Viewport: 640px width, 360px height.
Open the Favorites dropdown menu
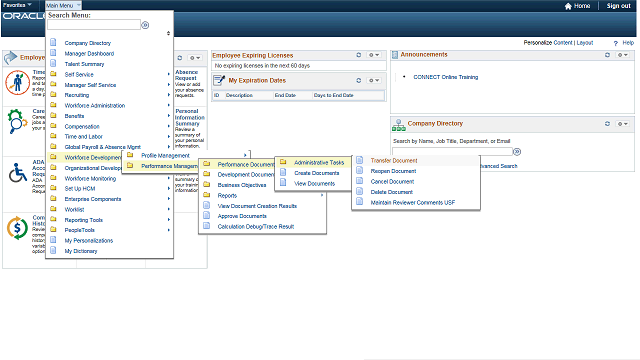coord(17,5)
